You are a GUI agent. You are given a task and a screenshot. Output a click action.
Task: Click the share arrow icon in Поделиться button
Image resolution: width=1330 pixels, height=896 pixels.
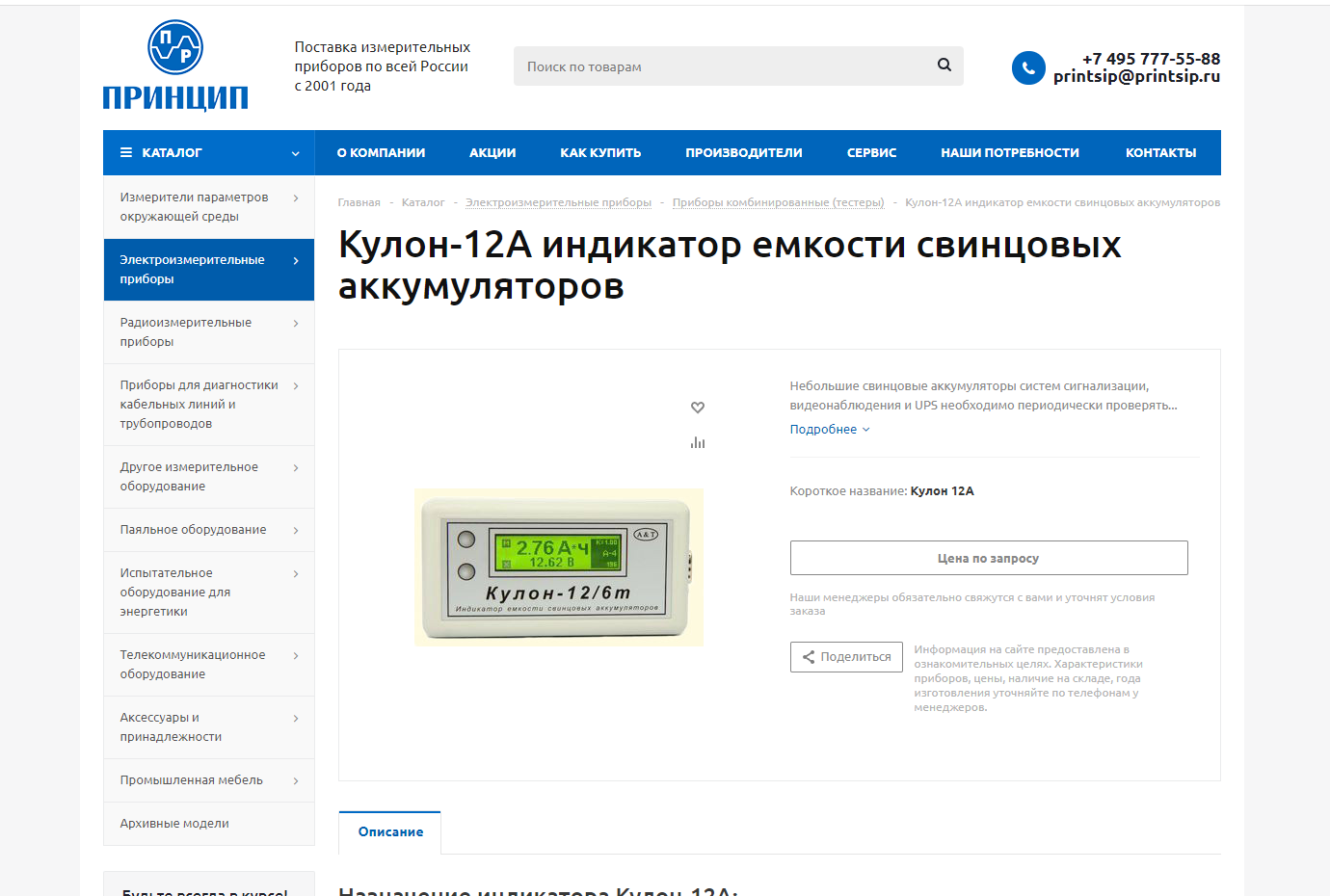tap(809, 656)
